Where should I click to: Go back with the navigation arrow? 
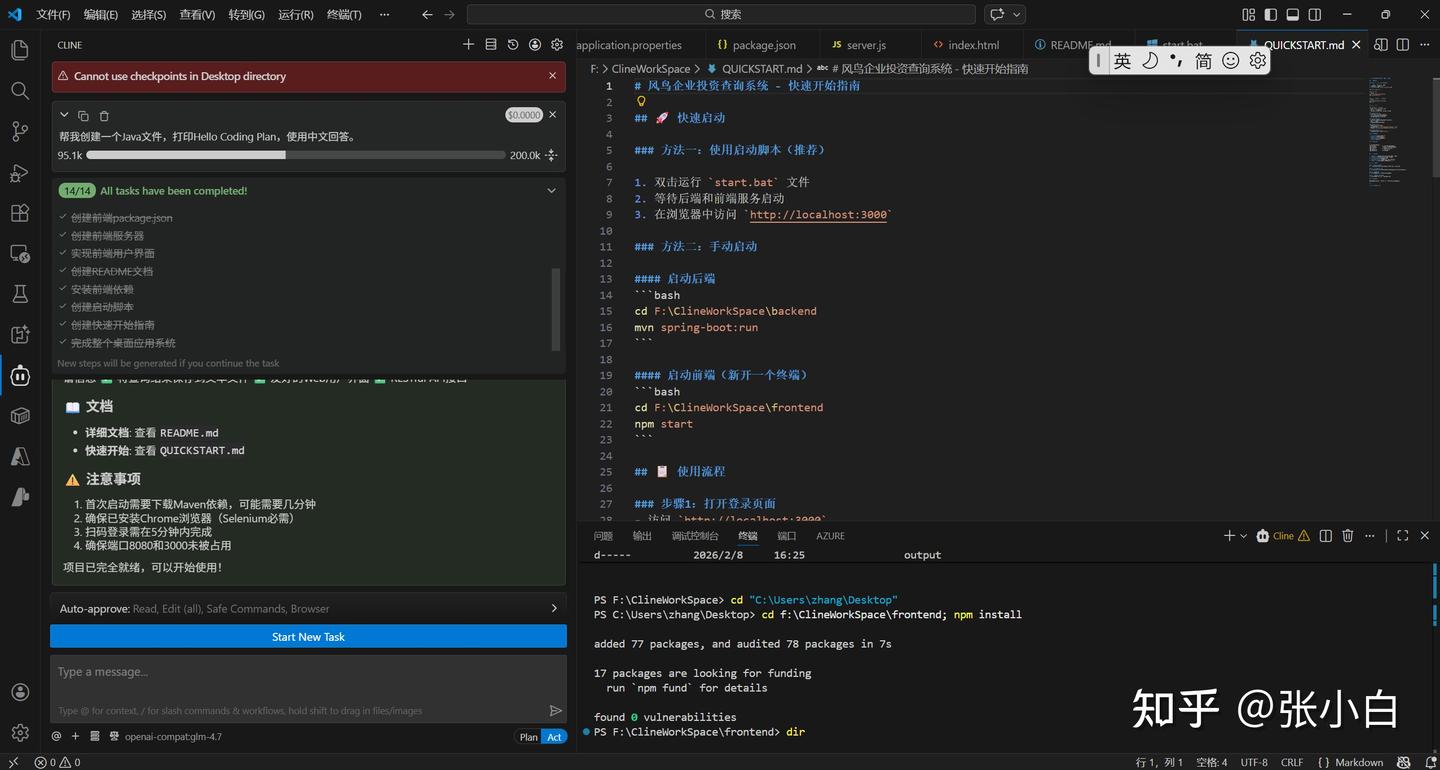click(427, 14)
